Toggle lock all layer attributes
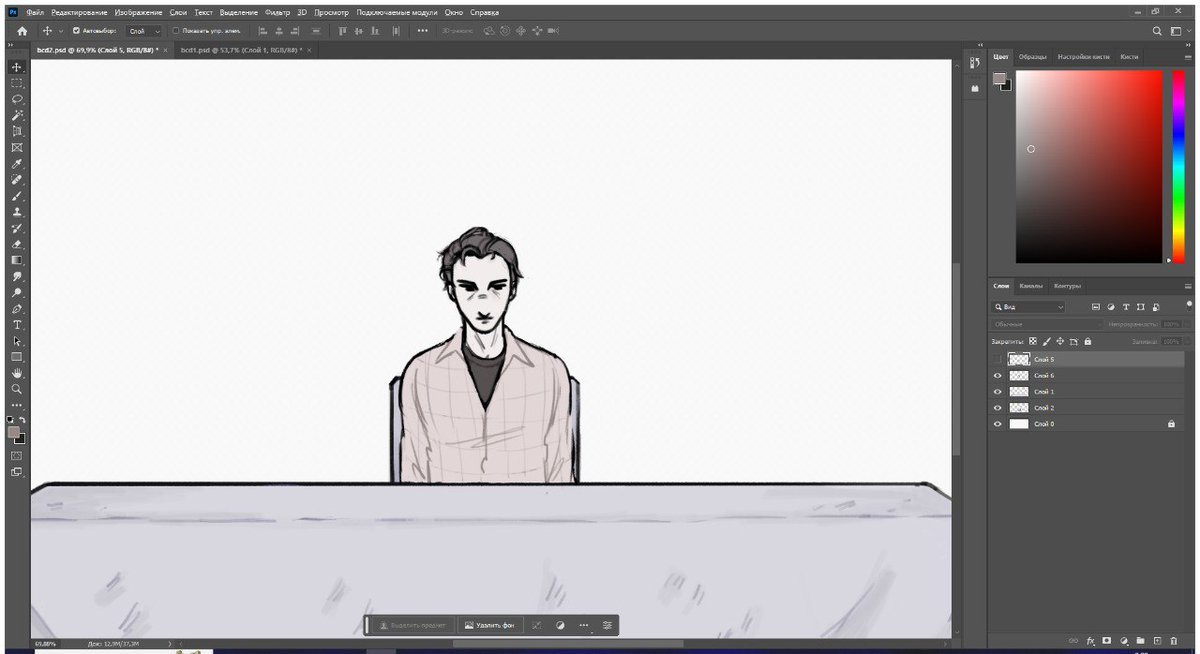Image resolution: width=1200 pixels, height=654 pixels. (1087, 341)
